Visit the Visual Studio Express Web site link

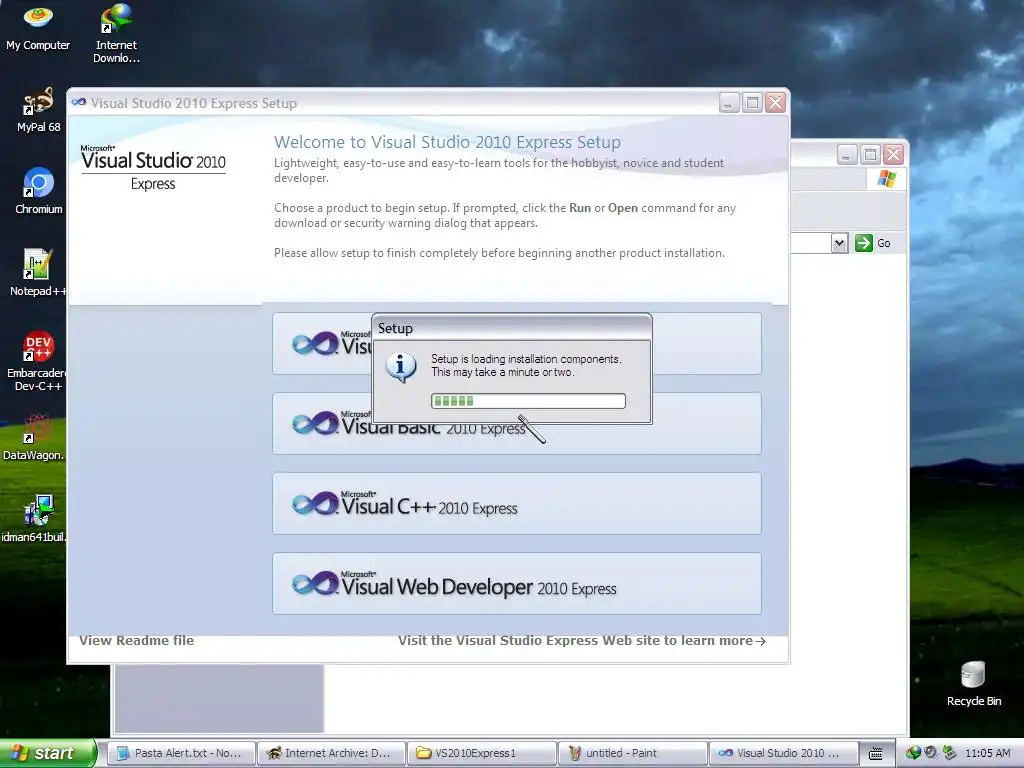point(582,641)
